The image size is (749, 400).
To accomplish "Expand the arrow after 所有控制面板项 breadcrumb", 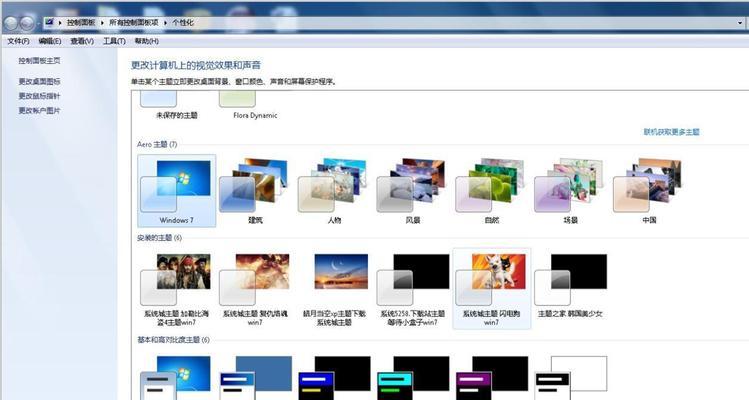I will coord(165,22).
